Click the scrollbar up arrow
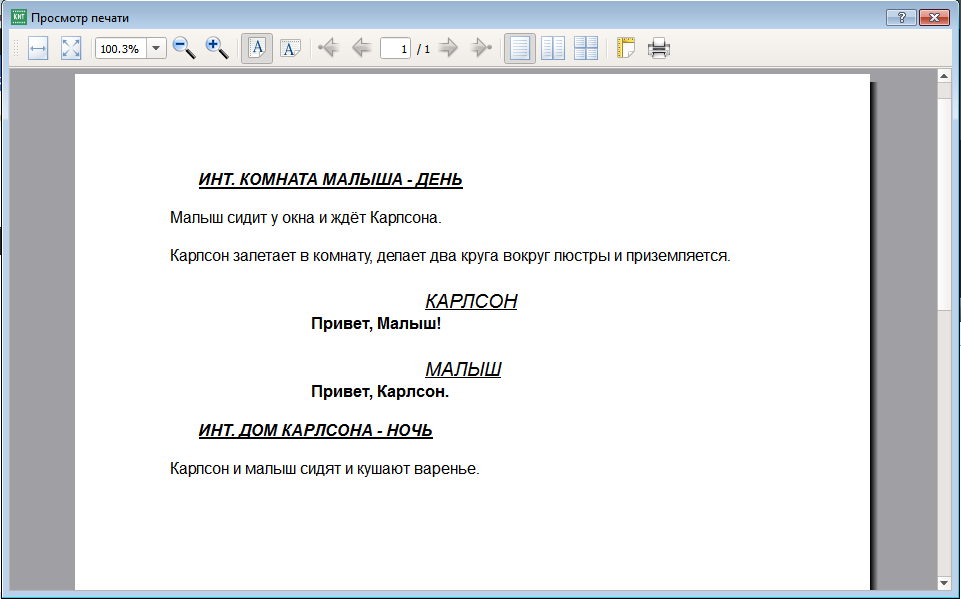 pos(944,76)
